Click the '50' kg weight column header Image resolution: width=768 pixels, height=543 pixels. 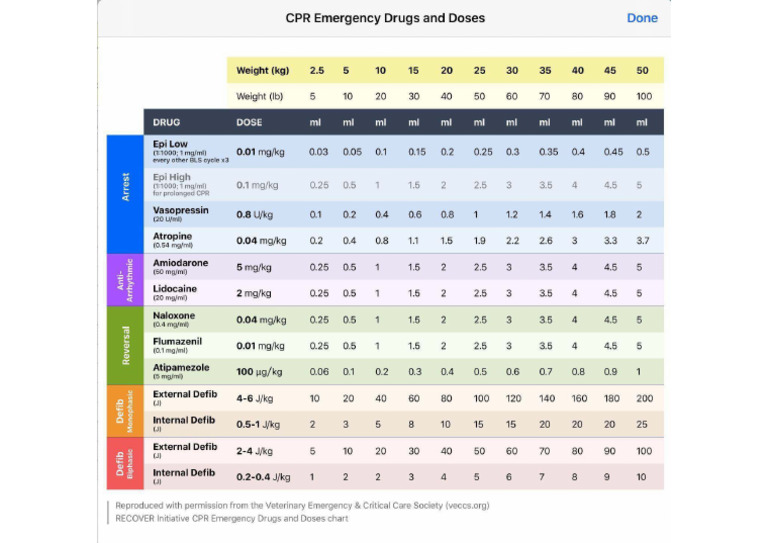pyautogui.click(x=642, y=71)
